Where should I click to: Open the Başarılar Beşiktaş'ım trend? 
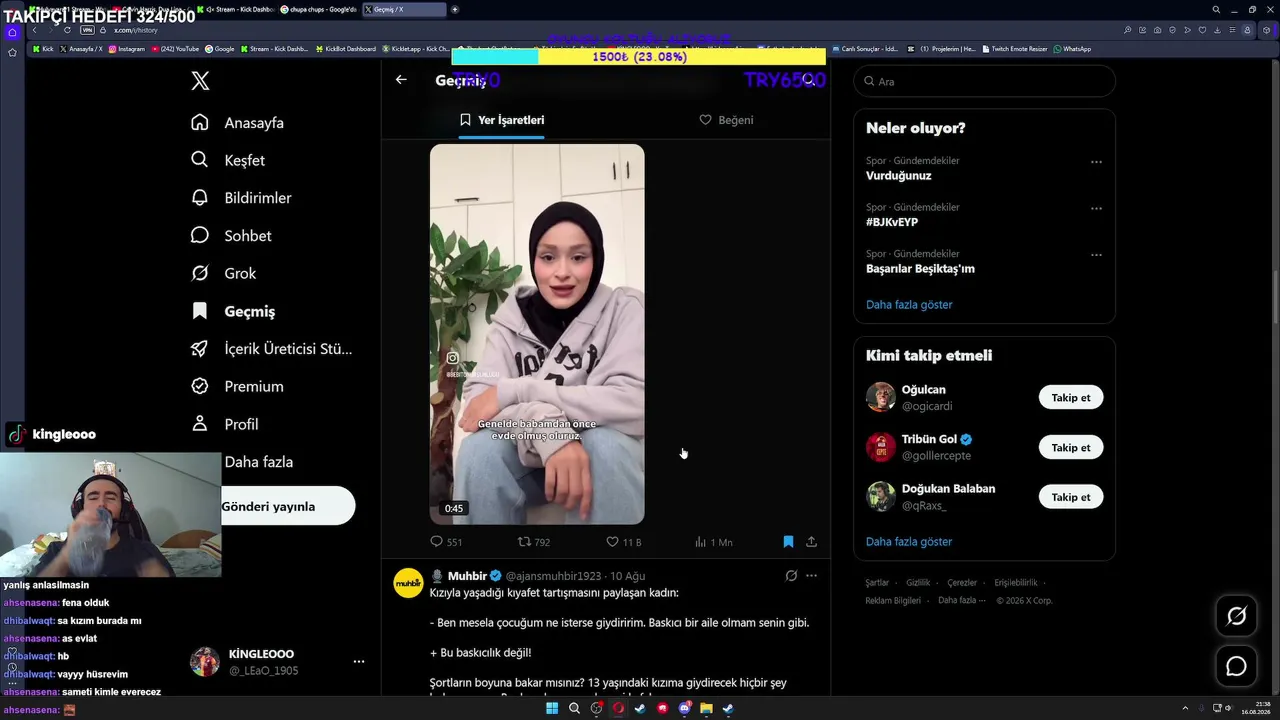[x=920, y=269]
